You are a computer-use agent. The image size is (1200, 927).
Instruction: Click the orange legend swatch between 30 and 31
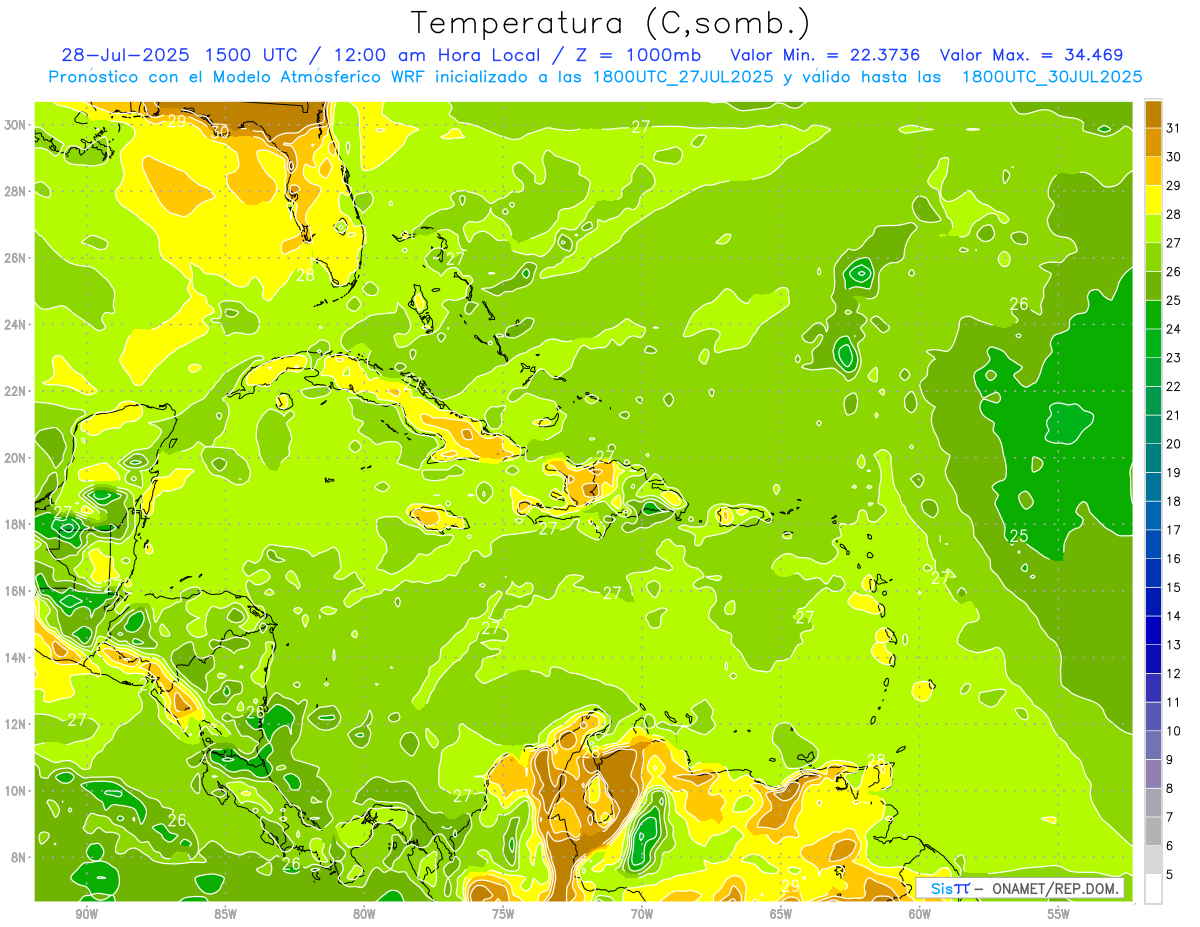[x=1153, y=142]
